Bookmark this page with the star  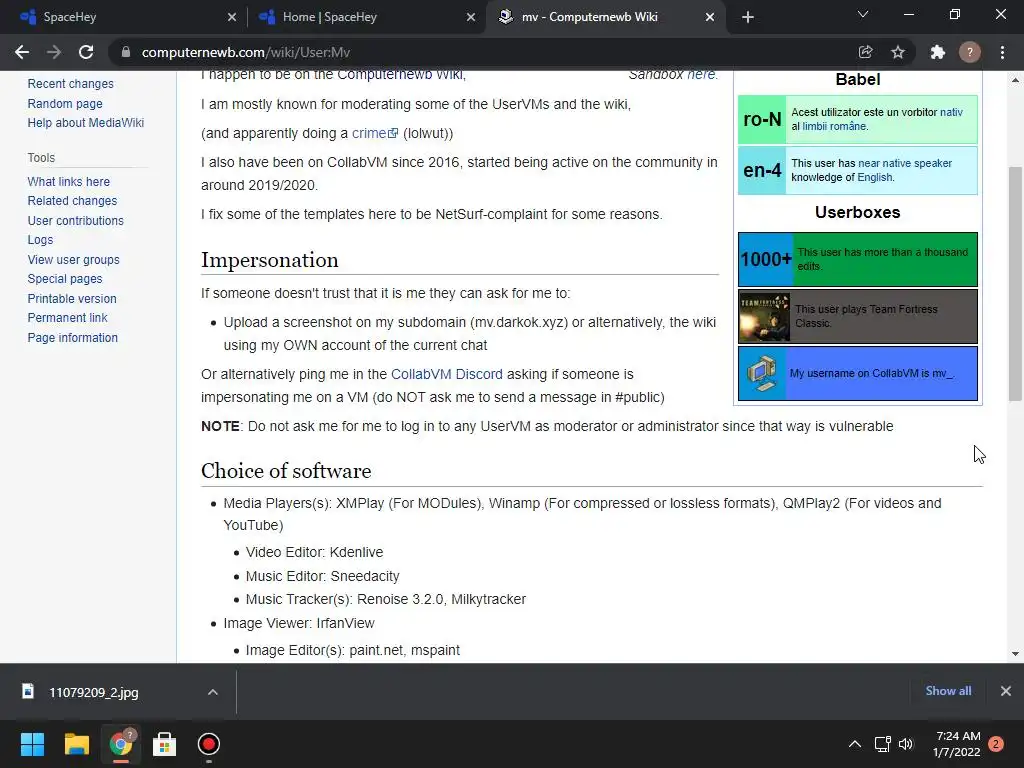[898, 52]
